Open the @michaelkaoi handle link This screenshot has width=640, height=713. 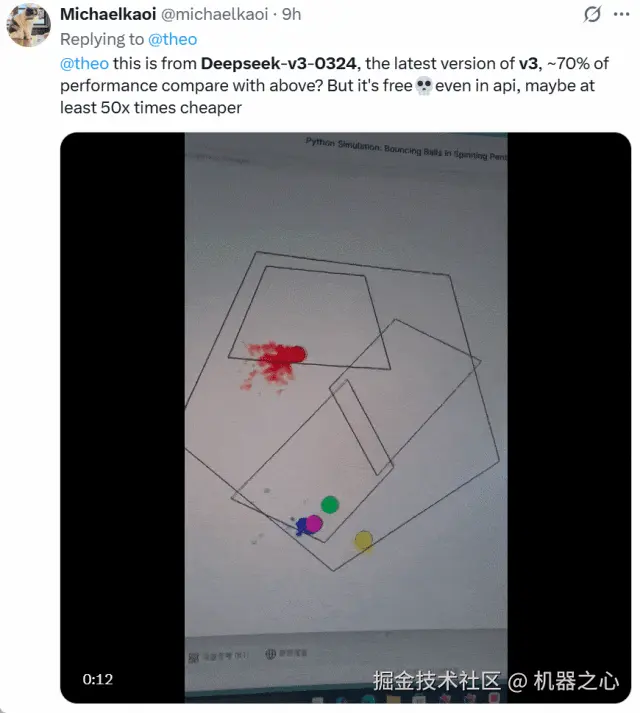coord(215,14)
